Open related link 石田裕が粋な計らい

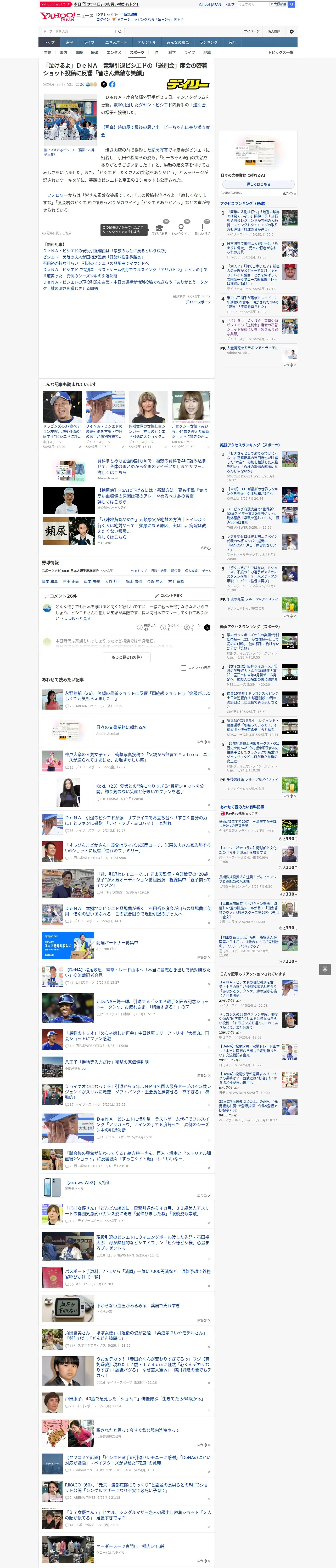pos(95,264)
